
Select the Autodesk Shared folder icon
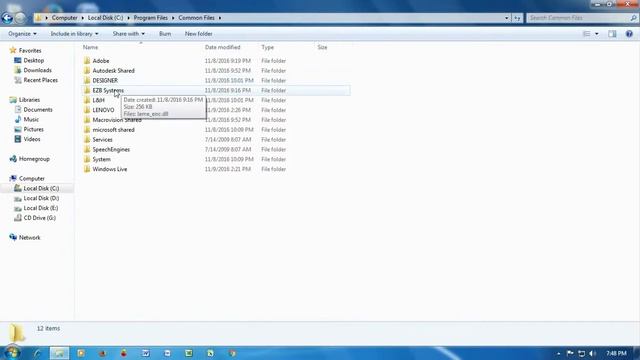[x=87, y=71]
